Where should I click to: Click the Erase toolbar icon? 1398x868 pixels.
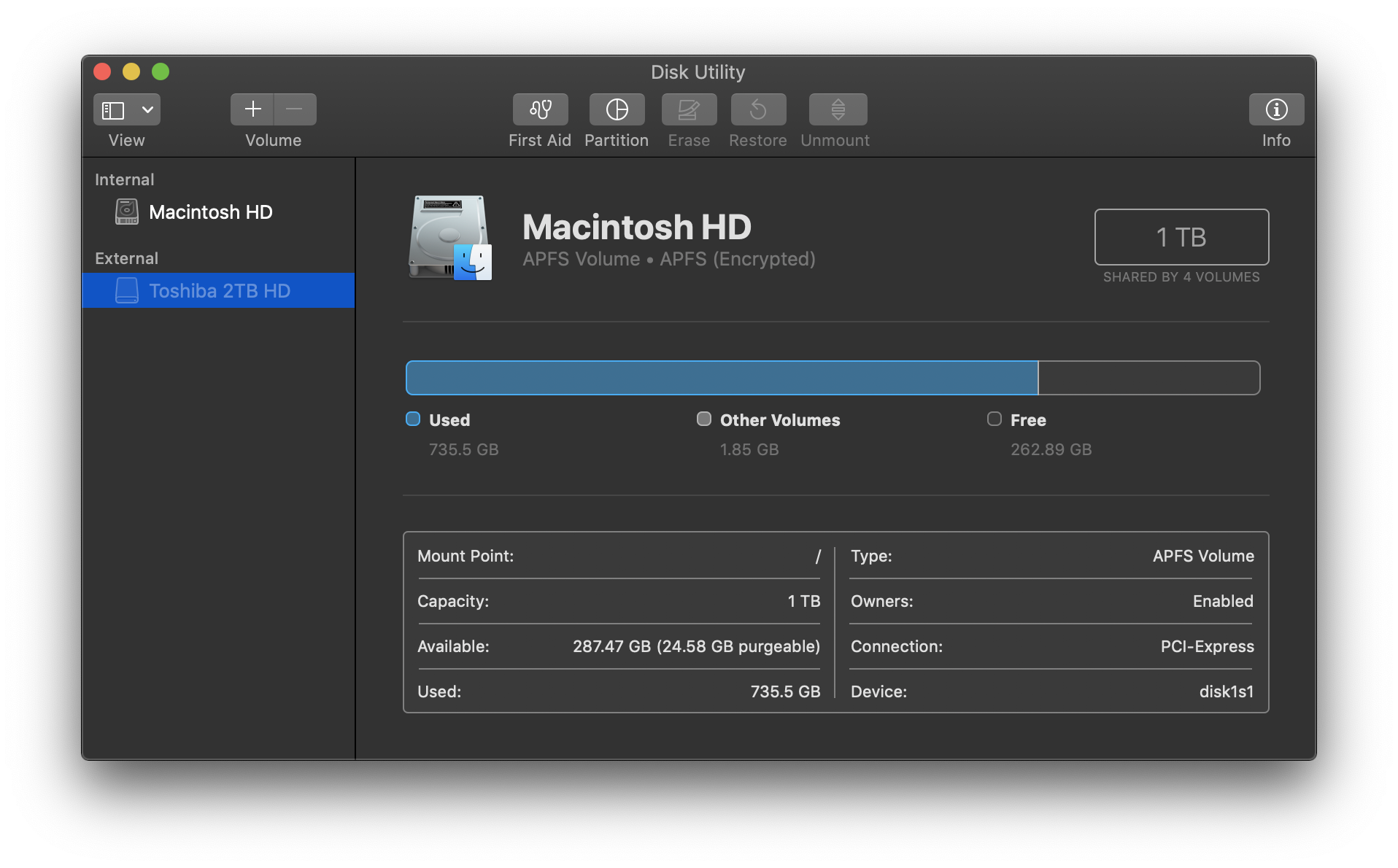[689, 109]
